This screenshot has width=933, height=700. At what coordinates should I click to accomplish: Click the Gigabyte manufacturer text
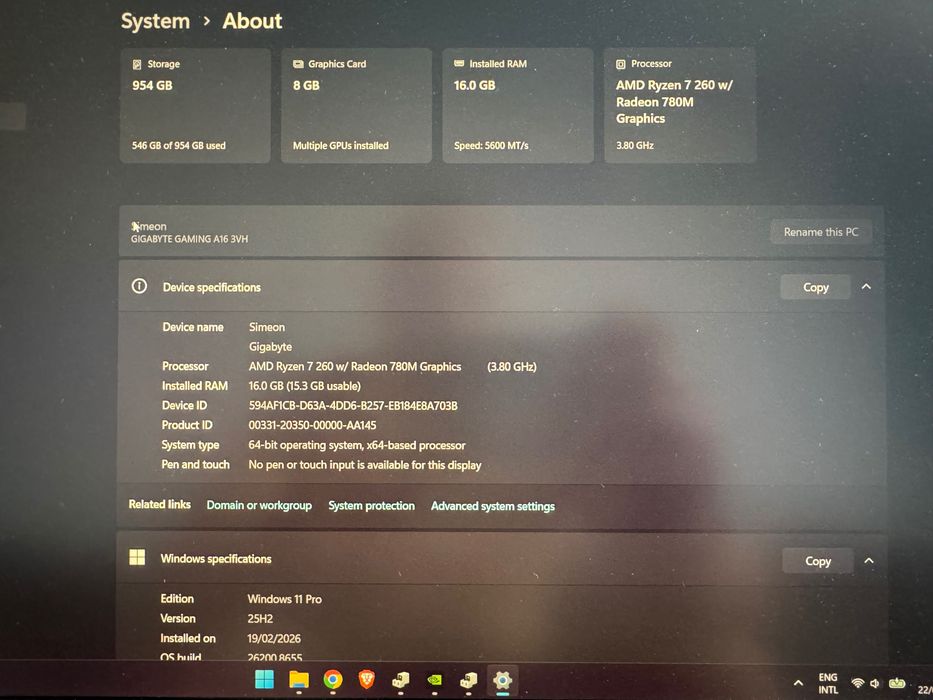270,346
